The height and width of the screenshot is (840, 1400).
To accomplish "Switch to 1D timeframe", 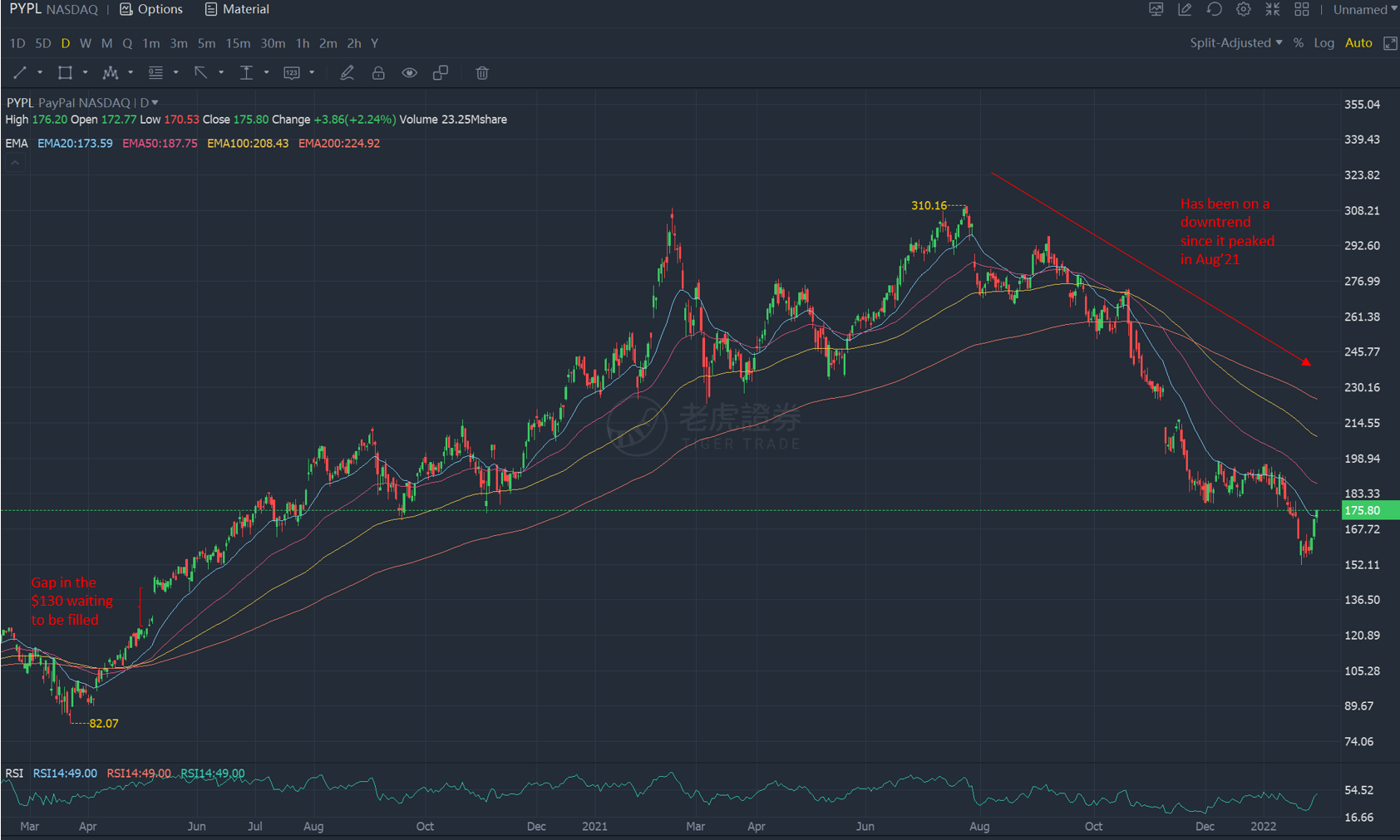I will point(17,43).
